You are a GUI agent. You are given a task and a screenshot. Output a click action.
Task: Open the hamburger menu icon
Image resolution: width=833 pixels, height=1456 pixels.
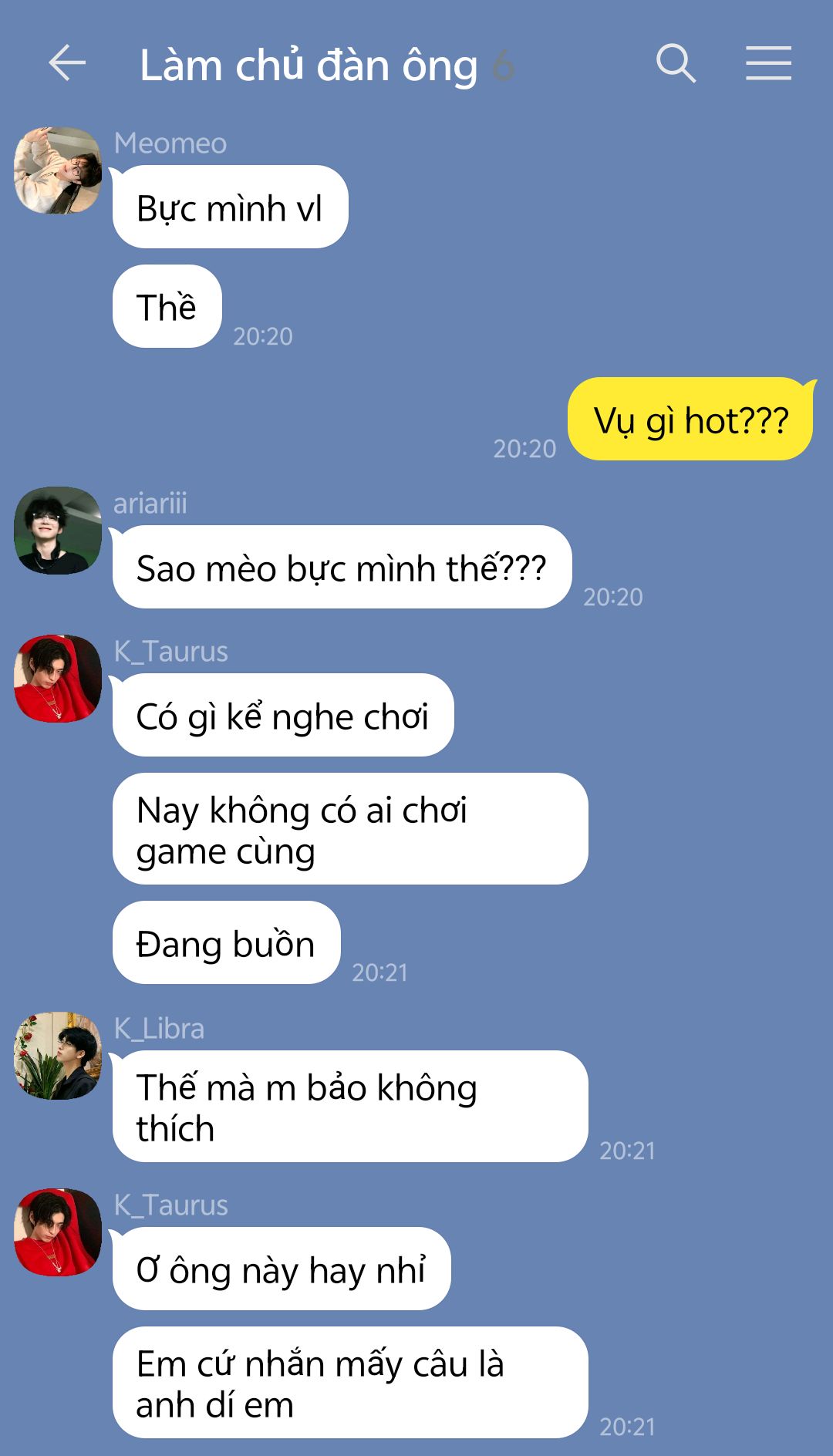tap(768, 63)
